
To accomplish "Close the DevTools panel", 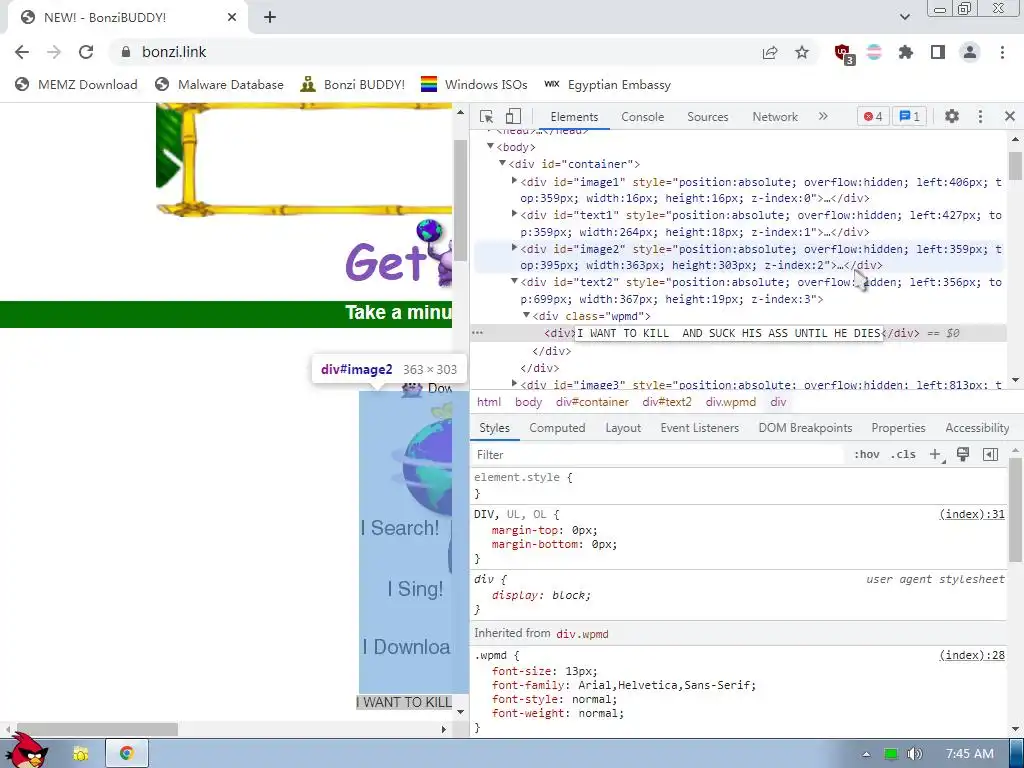I will (1010, 116).
